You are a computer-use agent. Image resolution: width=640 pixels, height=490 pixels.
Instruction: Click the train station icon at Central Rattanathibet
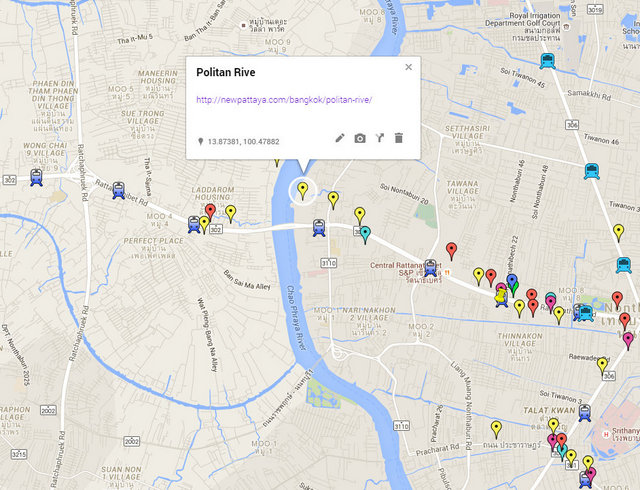coord(430,268)
